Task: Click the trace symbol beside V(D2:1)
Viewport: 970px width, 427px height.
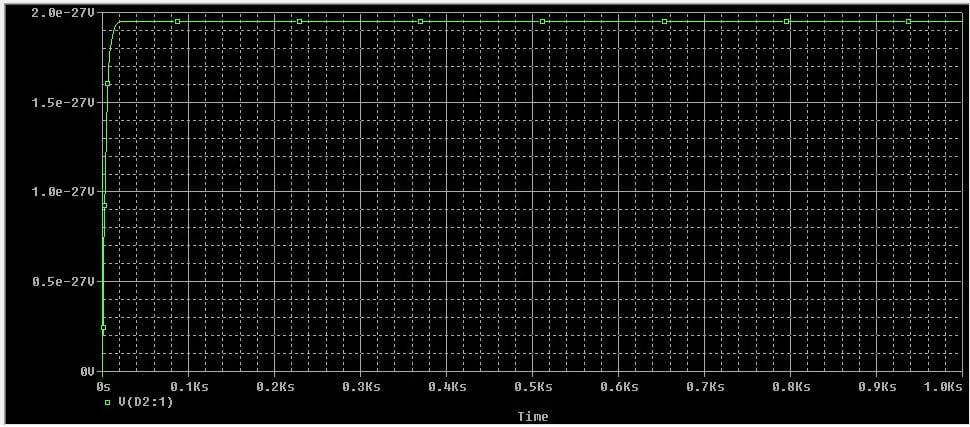Action: coord(107,403)
